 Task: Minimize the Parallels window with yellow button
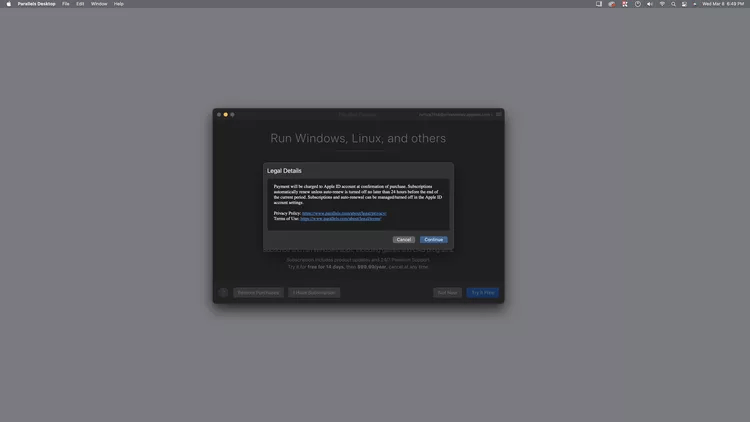[x=226, y=114]
